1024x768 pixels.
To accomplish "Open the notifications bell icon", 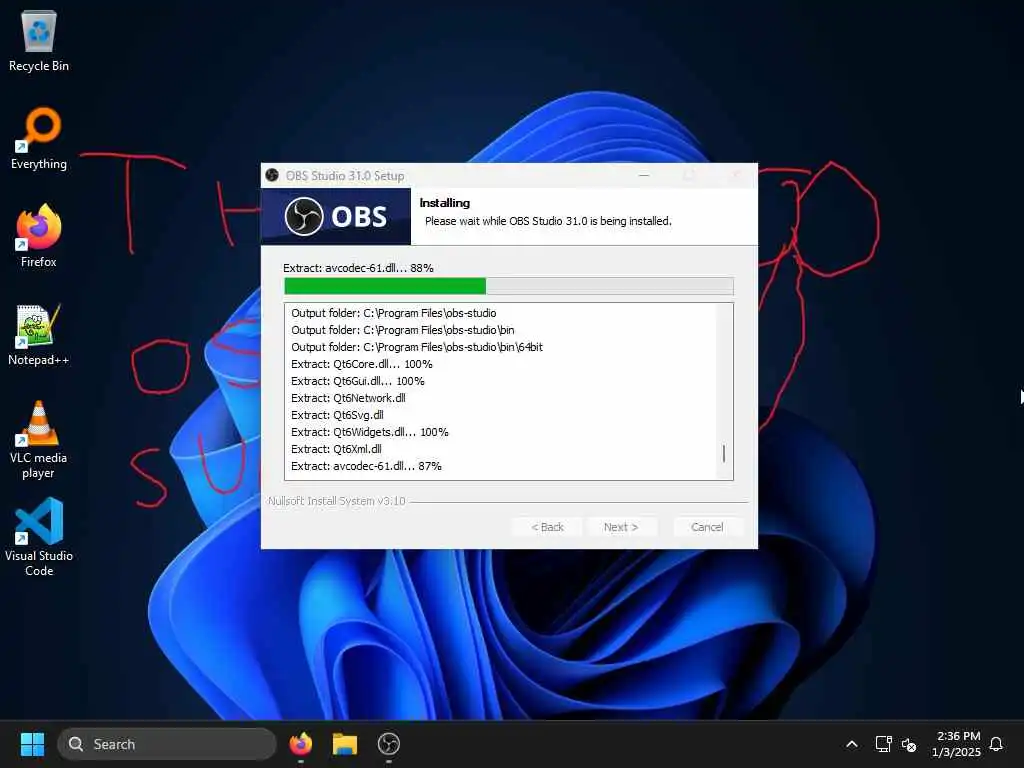I will tap(996, 744).
